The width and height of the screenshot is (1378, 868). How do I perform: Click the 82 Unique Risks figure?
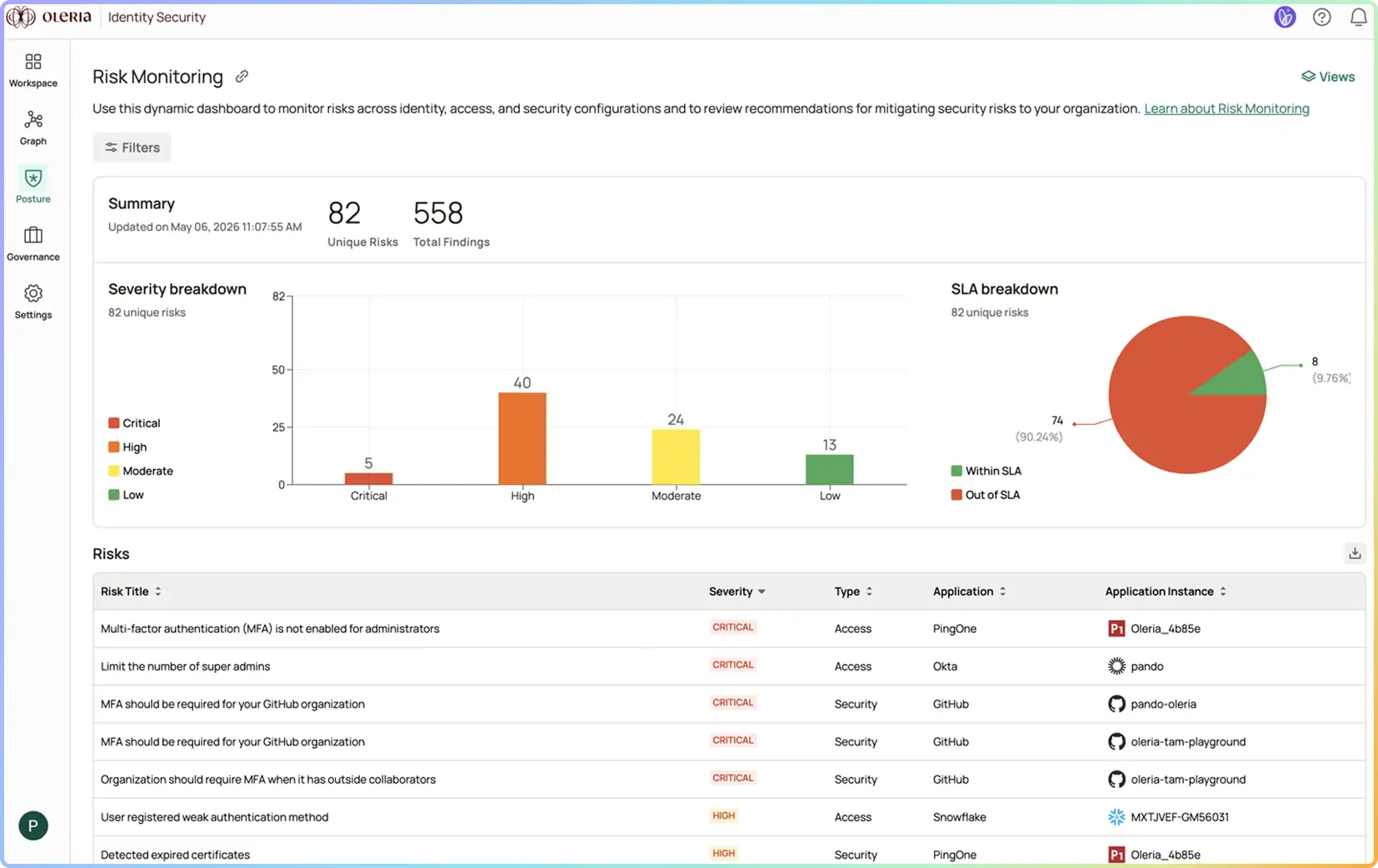tap(344, 213)
